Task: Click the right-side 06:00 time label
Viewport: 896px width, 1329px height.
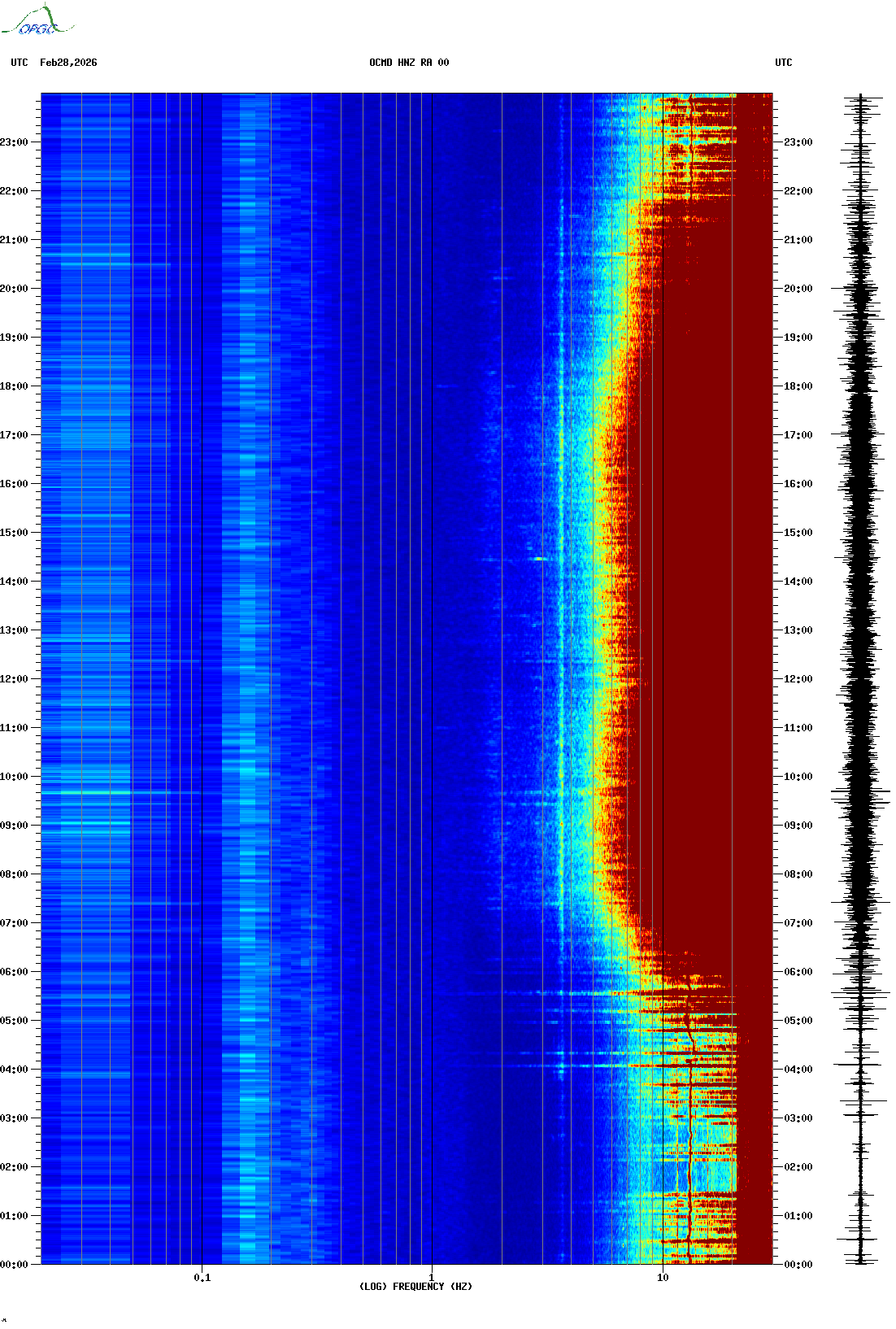Action: 798,972
